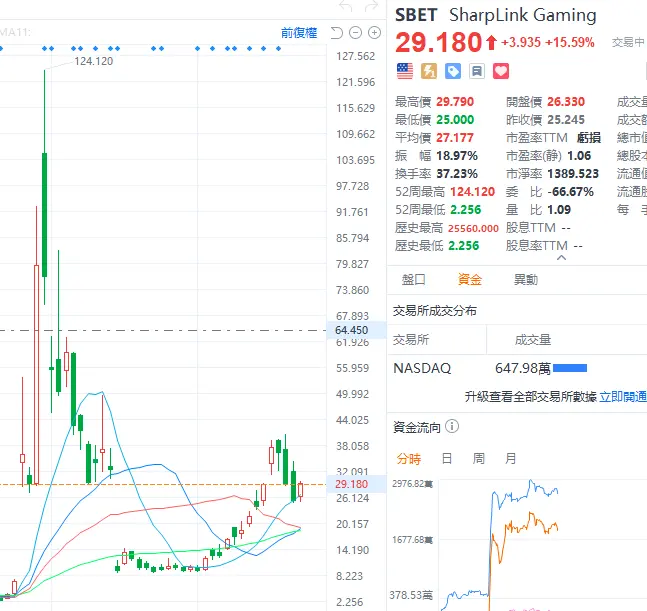The width and height of the screenshot is (647, 611).
Task: Click the 市淨率 1389.523 value
Action: [573, 174]
